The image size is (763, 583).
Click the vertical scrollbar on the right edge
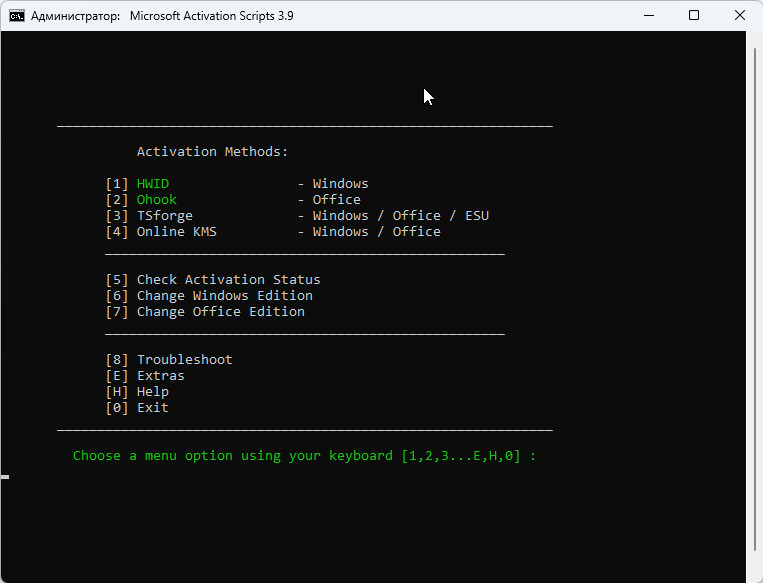(756, 300)
